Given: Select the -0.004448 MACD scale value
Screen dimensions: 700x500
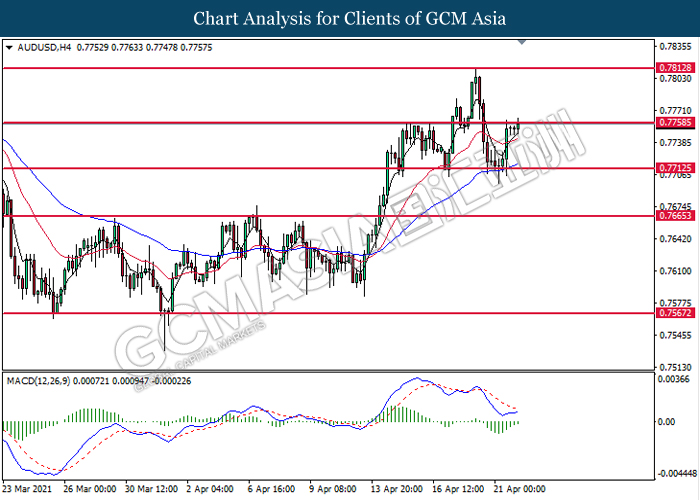Looking at the screenshot, I should coord(677,473).
